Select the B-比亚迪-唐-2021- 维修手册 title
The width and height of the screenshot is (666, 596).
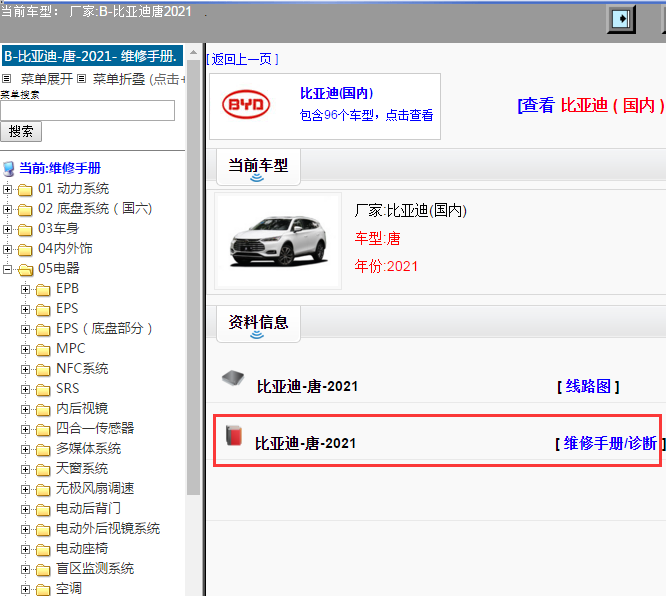[x=90, y=56]
